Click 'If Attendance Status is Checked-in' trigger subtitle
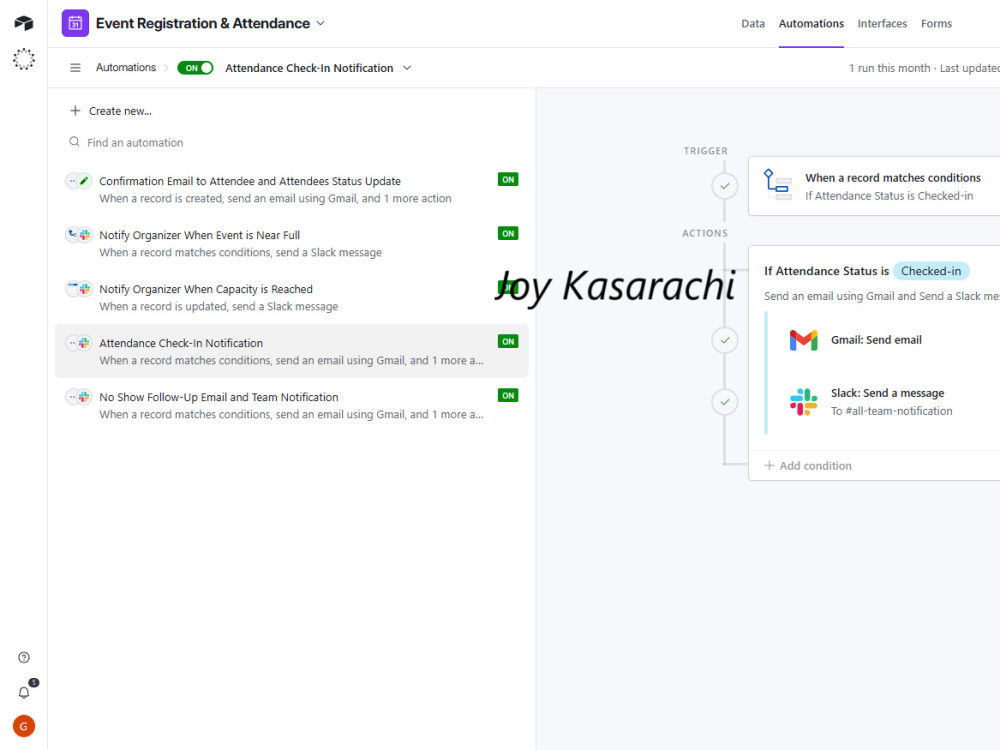 click(888, 196)
